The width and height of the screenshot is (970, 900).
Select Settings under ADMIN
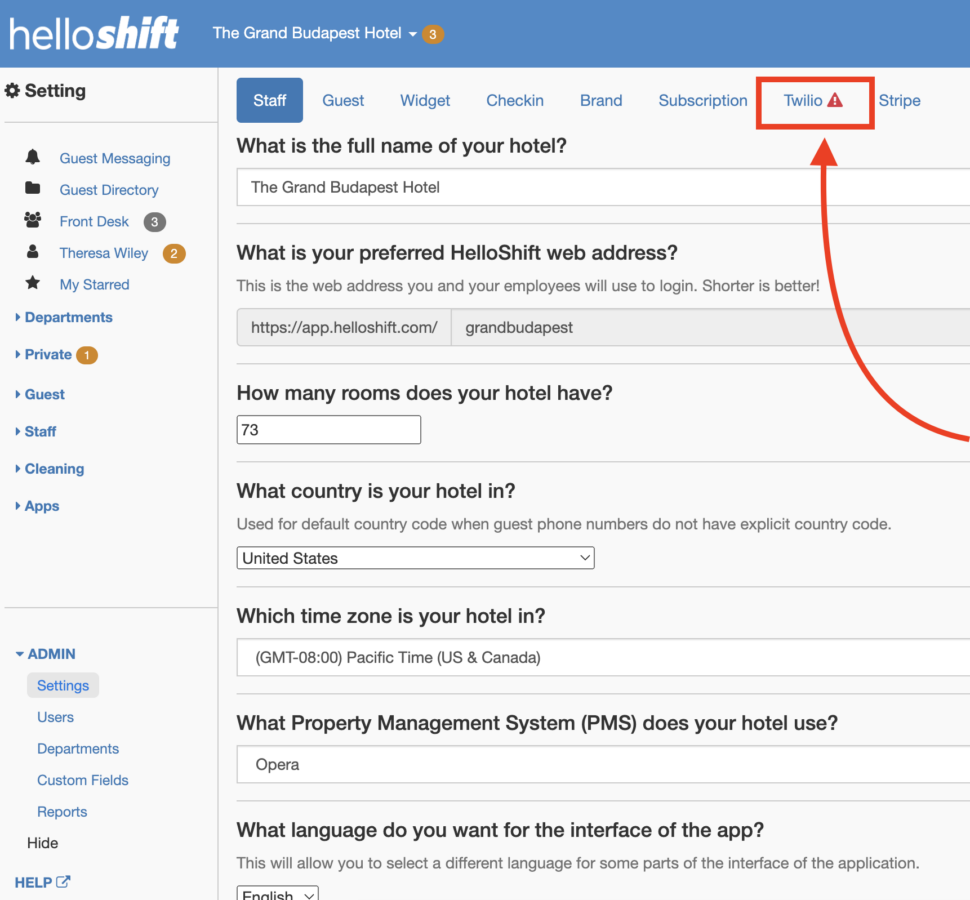(x=63, y=685)
